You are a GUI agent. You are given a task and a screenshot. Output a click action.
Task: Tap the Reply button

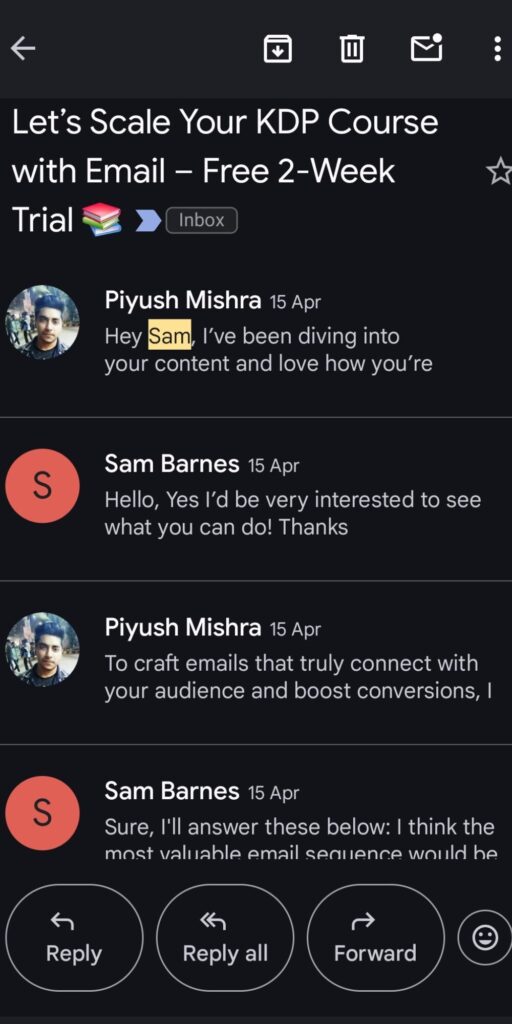pos(74,938)
